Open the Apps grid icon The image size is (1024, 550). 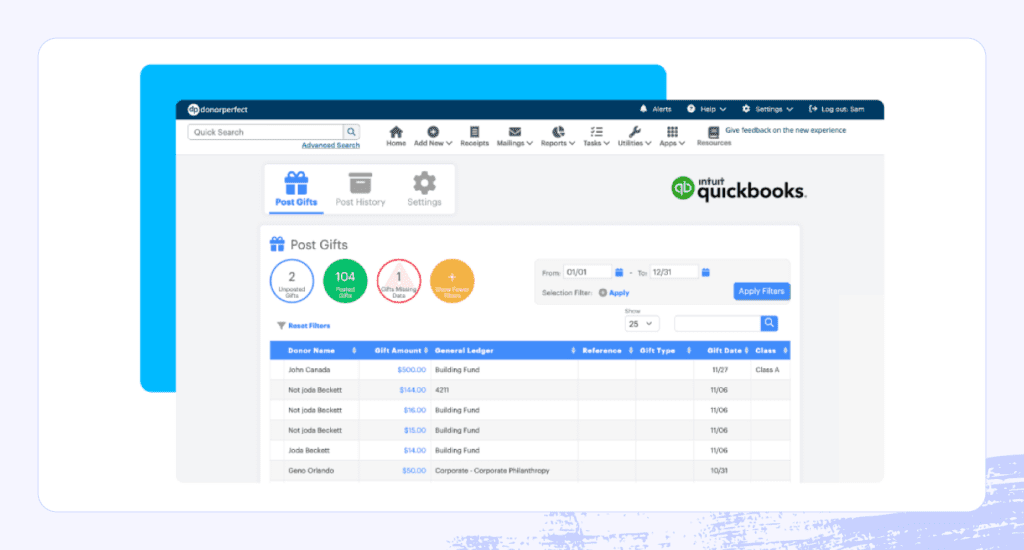672,132
